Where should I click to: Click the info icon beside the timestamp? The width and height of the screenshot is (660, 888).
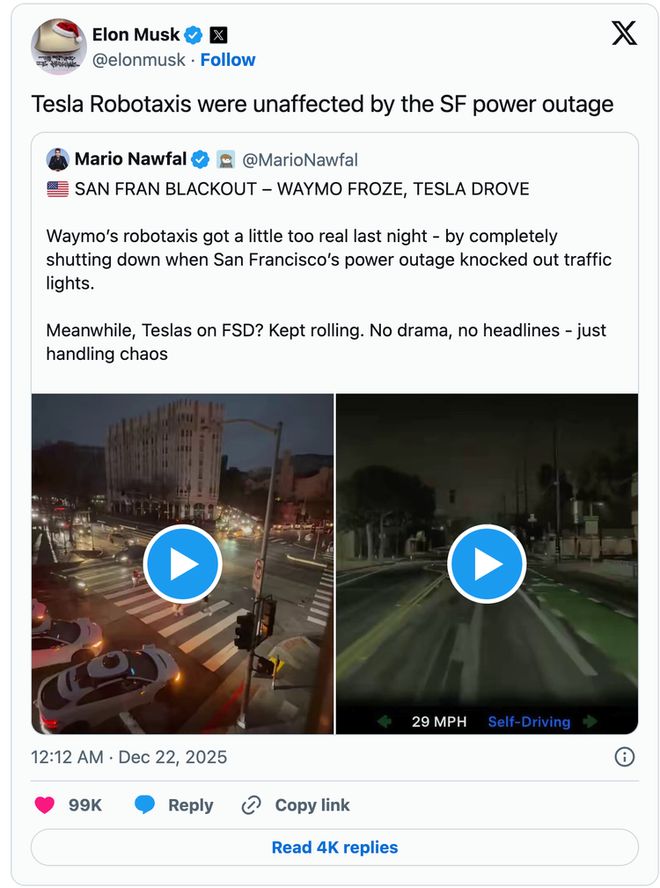[x=624, y=756]
